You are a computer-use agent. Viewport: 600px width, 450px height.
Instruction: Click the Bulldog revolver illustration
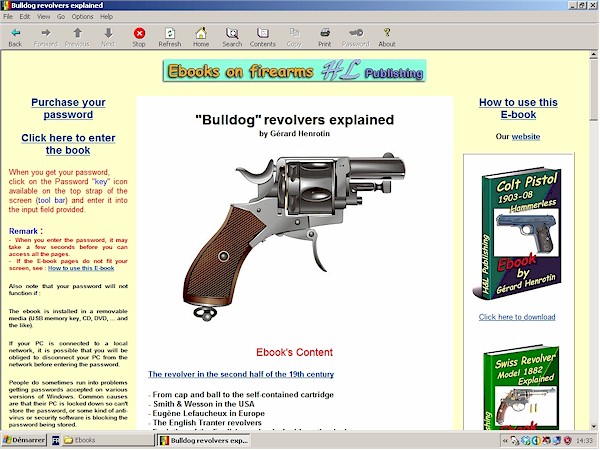click(x=294, y=235)
